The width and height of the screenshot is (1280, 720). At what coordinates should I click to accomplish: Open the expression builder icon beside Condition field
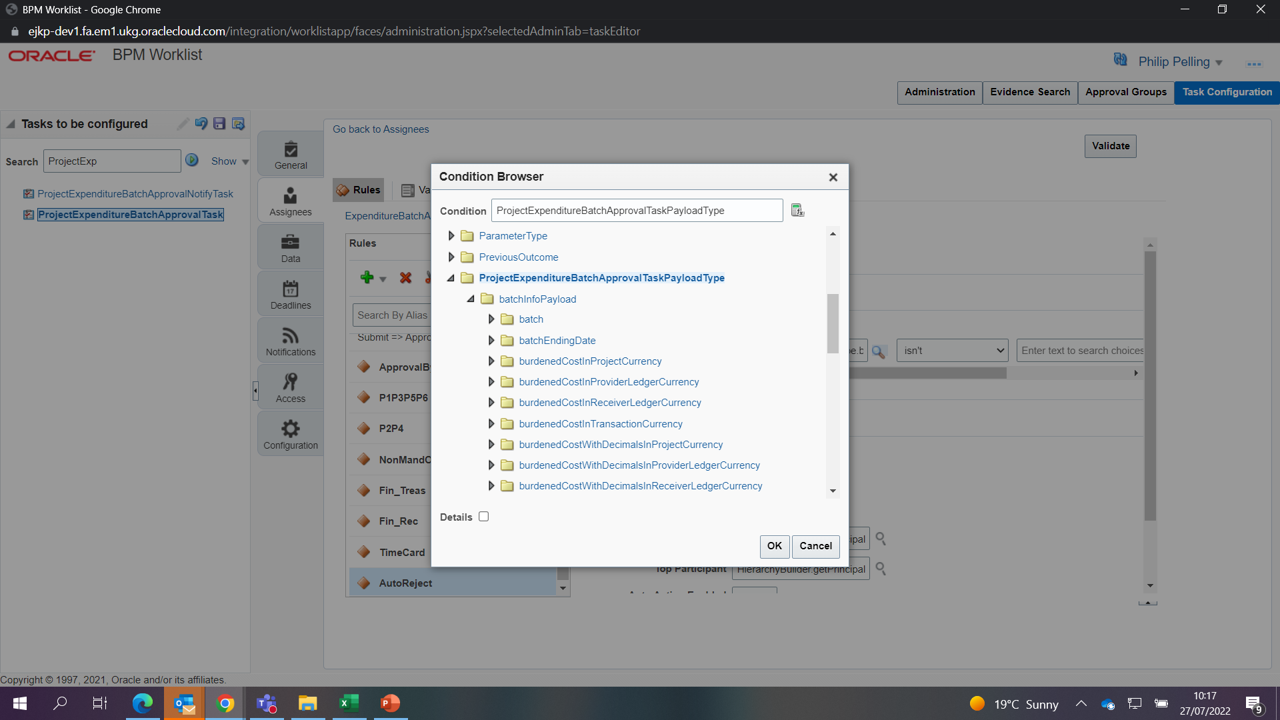796,210
